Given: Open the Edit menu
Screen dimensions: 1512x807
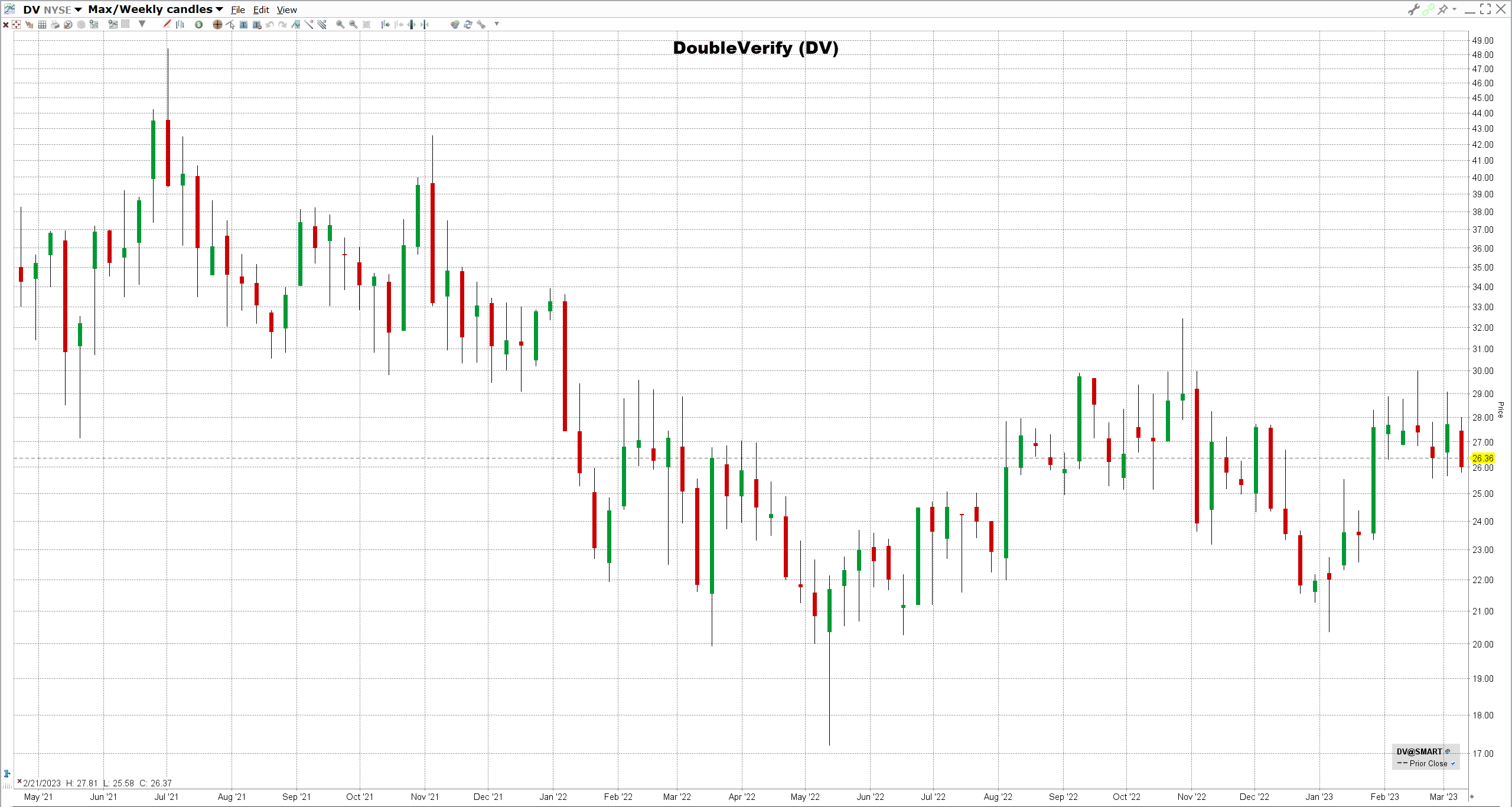Looking at the screenshot, I should coord(261,10).
